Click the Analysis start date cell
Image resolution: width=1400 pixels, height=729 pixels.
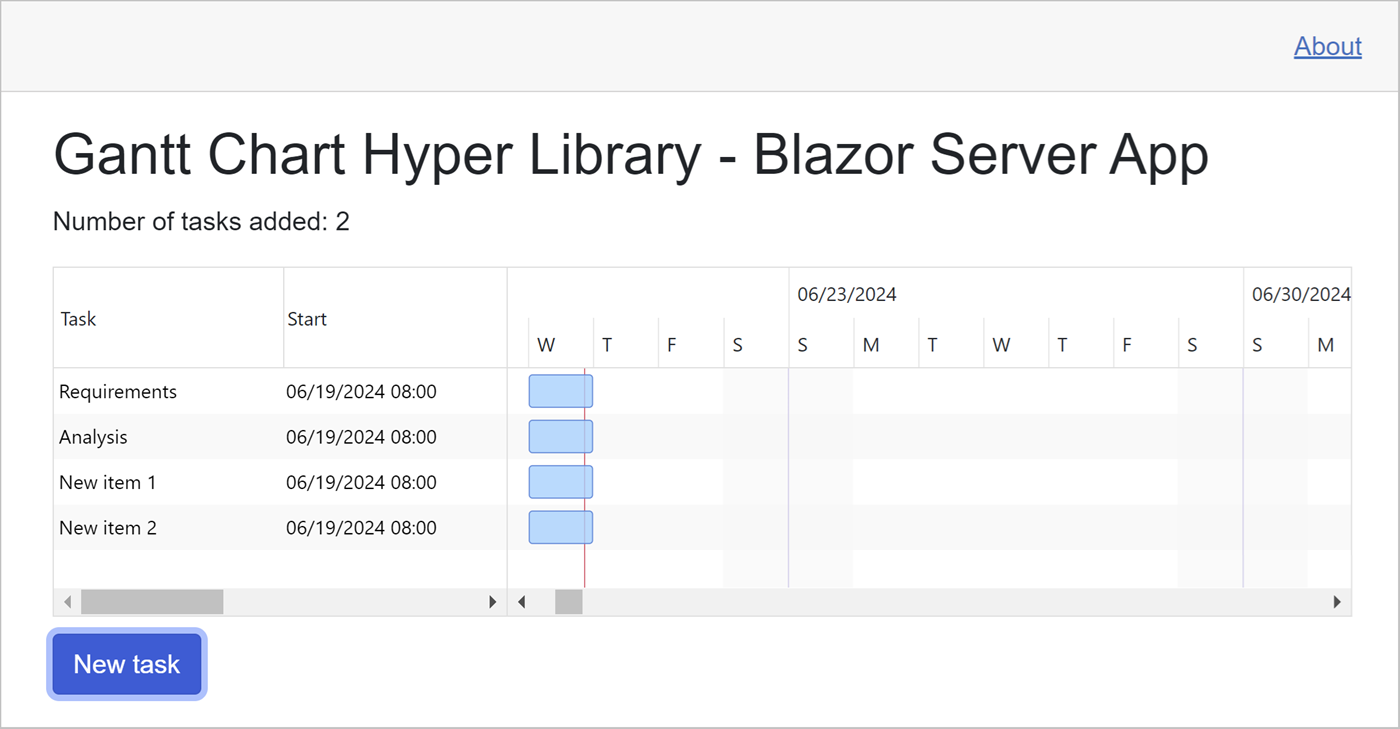tap(361, 437)
